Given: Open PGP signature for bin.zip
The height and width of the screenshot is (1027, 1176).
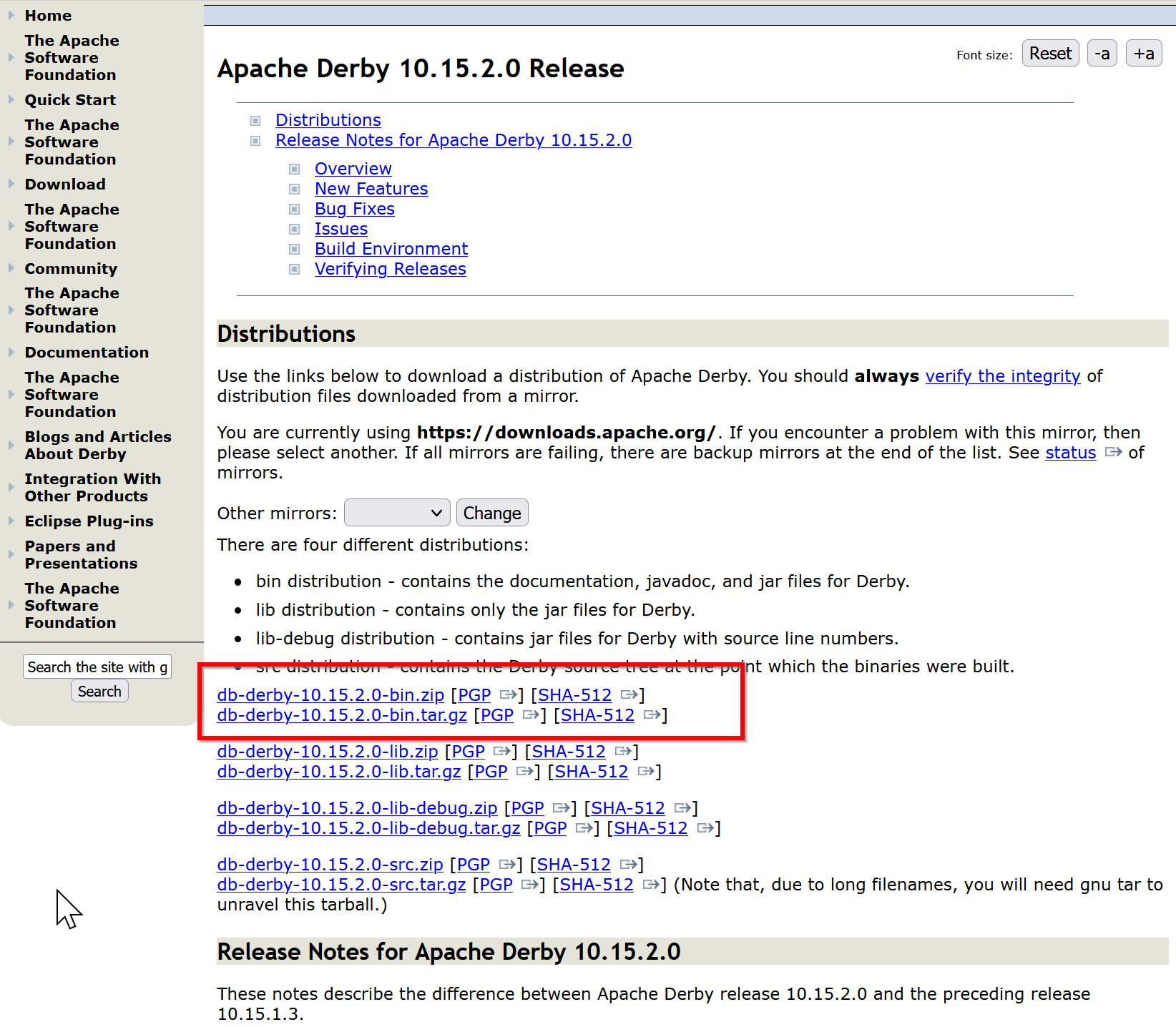Looking at the screenshot, I should [474, 694].
